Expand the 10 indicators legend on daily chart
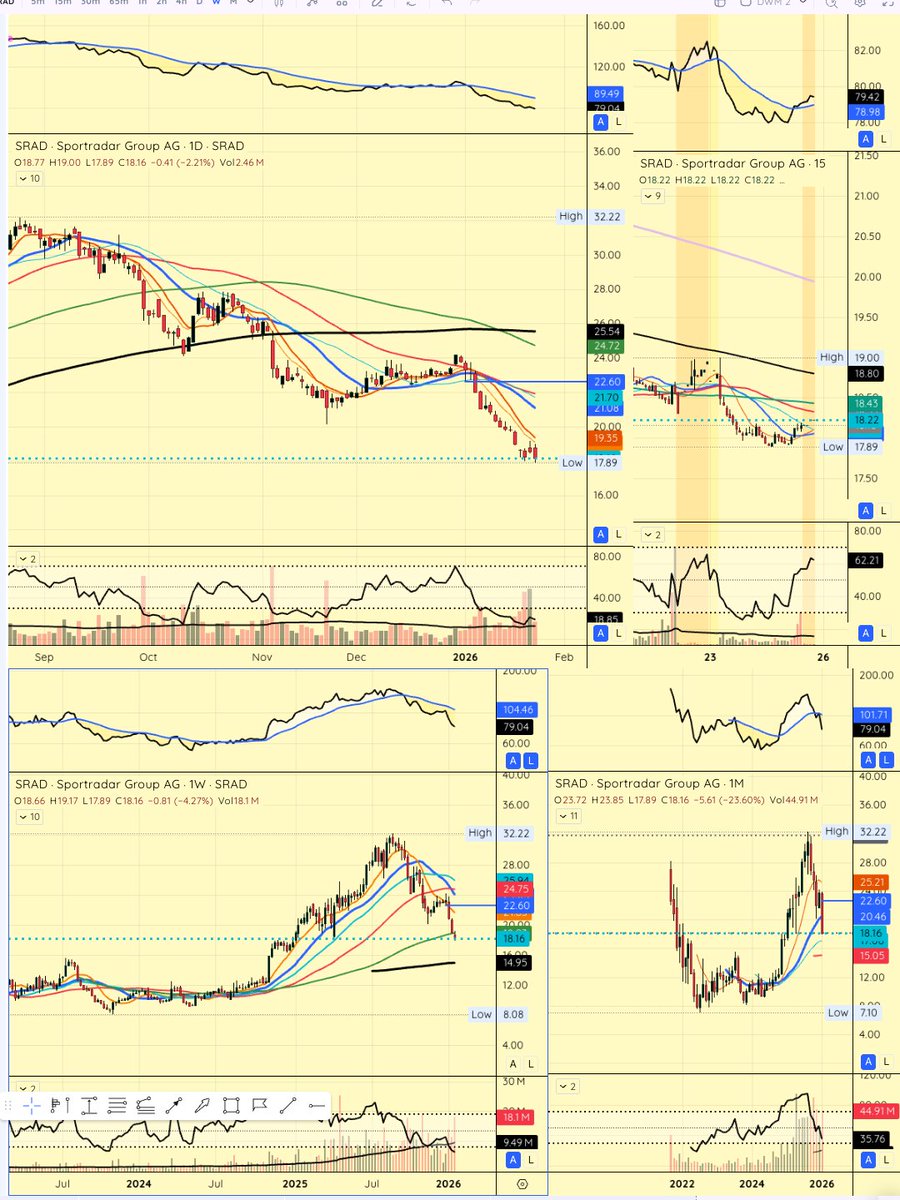This screenshot has height=1200, width=900. pyautogui.click(x=29, y=178)
